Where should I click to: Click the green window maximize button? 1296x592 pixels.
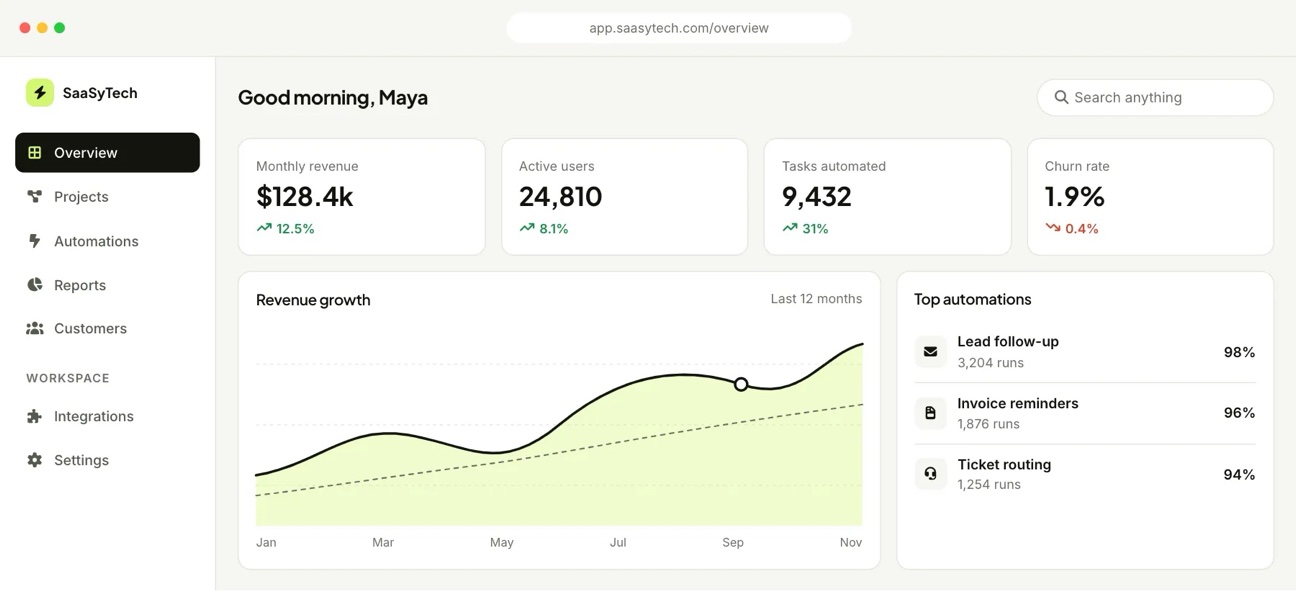(59, 28)
